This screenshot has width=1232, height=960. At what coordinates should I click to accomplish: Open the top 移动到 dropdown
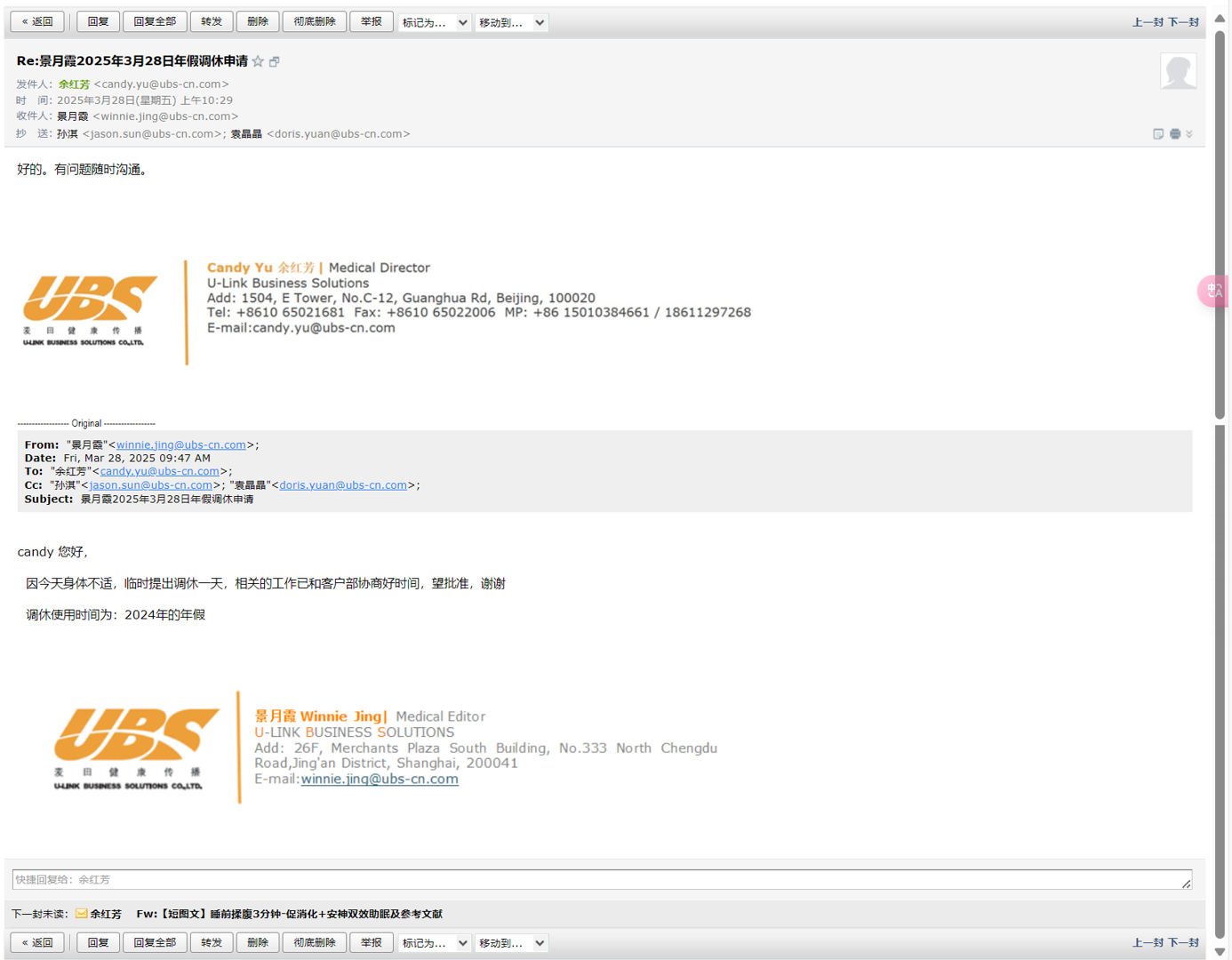(x=512, y=22)
